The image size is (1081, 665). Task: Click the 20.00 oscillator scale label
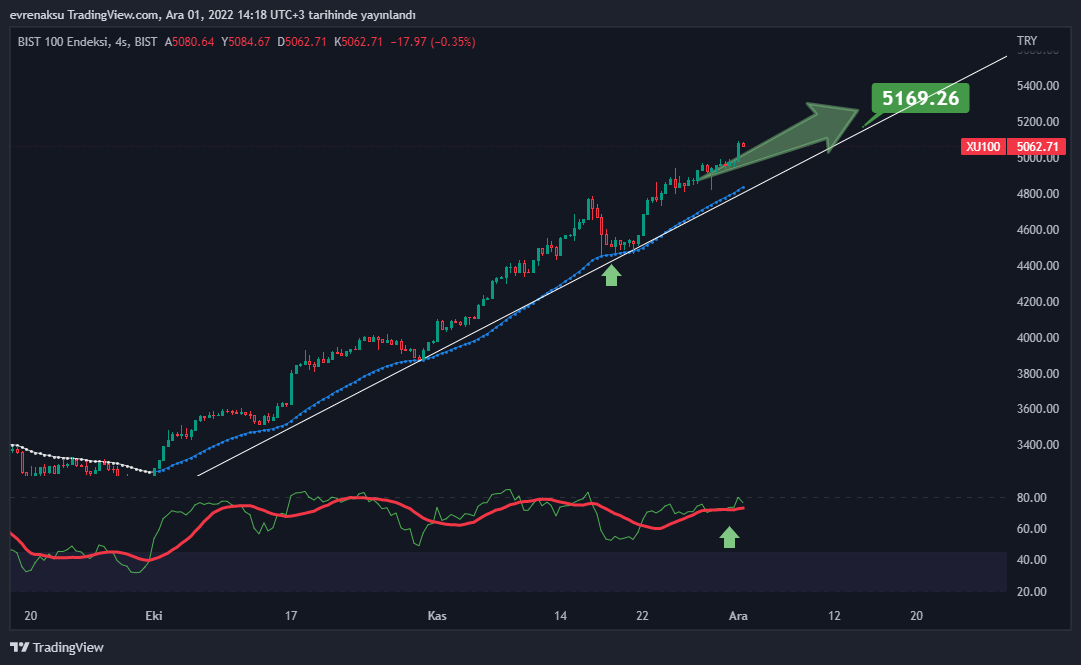[x=1031, y=591]
